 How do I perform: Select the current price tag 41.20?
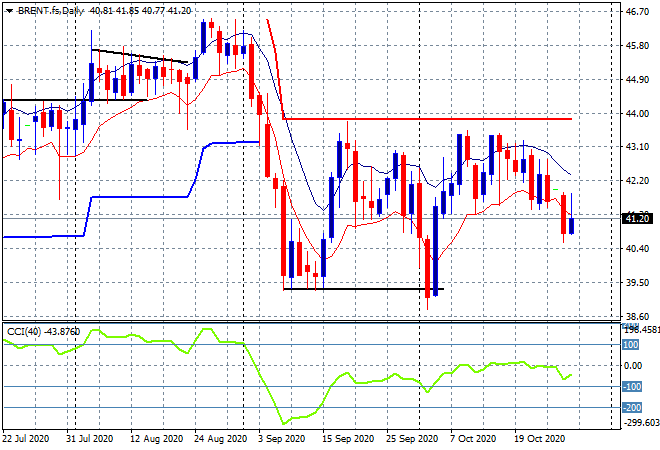[637, 218]
